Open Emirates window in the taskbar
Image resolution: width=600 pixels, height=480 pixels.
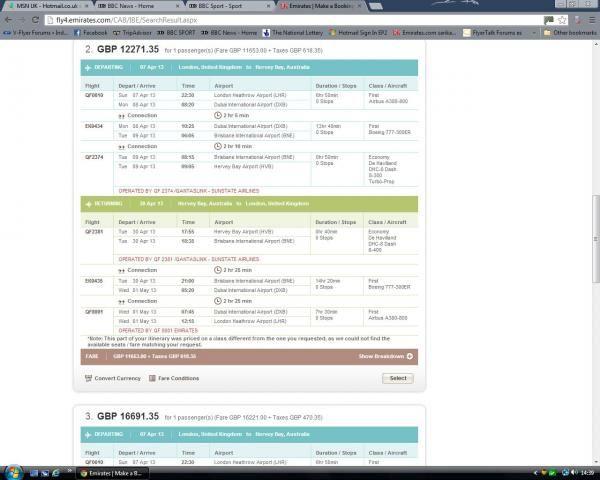112,473
